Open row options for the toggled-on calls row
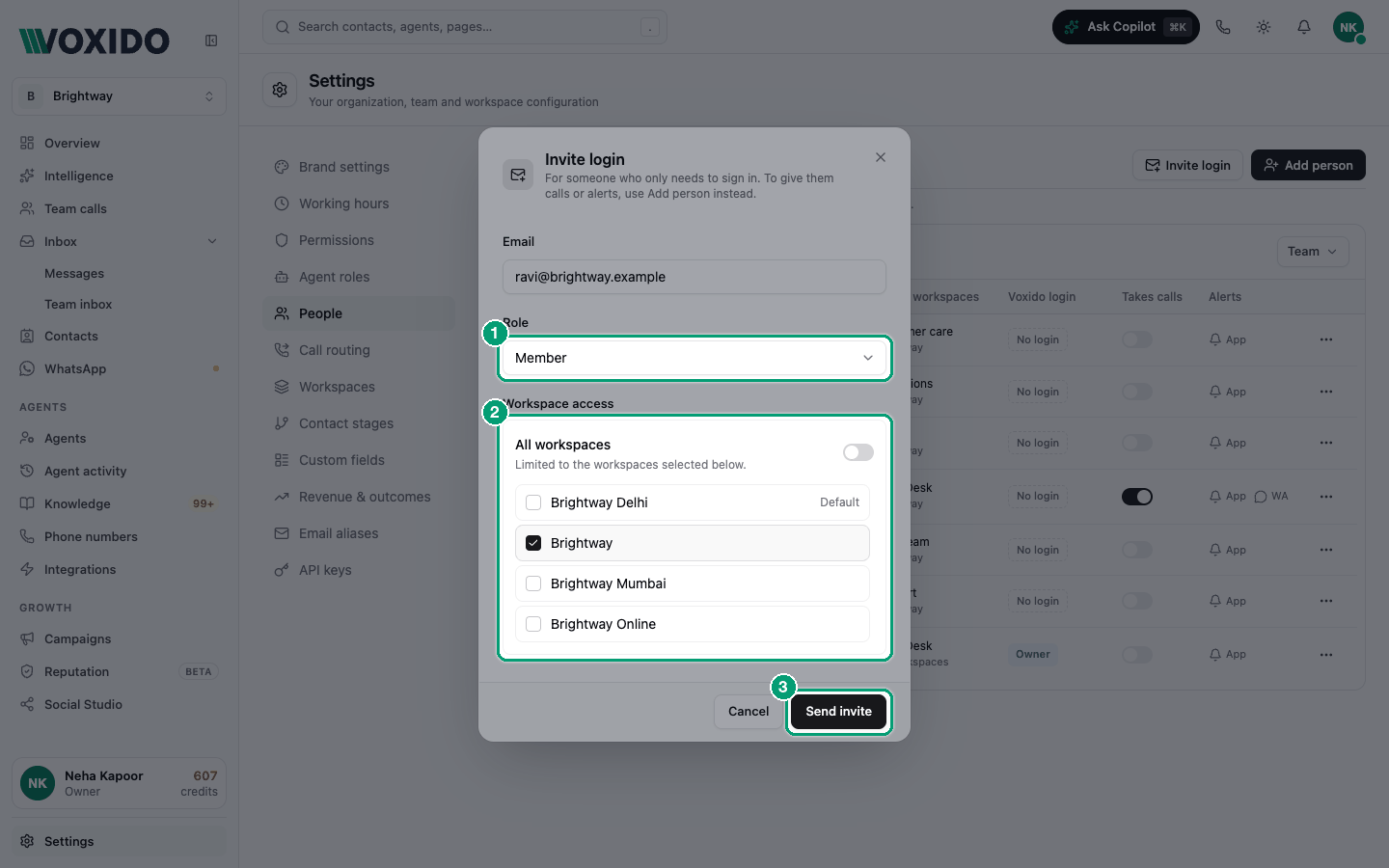 [x=1326, y=497]
